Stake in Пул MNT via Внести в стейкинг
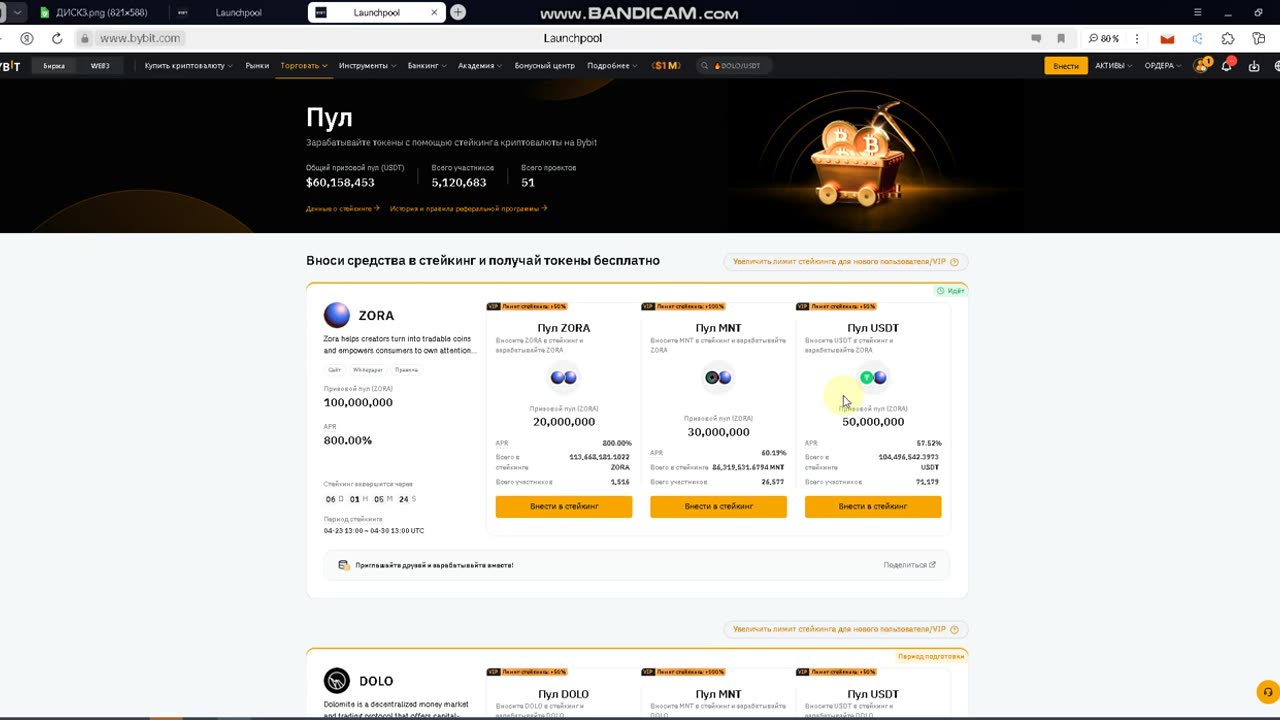Image resolution: width=1280 pixels, height=720 pixels. pyautogui.click(x=718, y=507)
